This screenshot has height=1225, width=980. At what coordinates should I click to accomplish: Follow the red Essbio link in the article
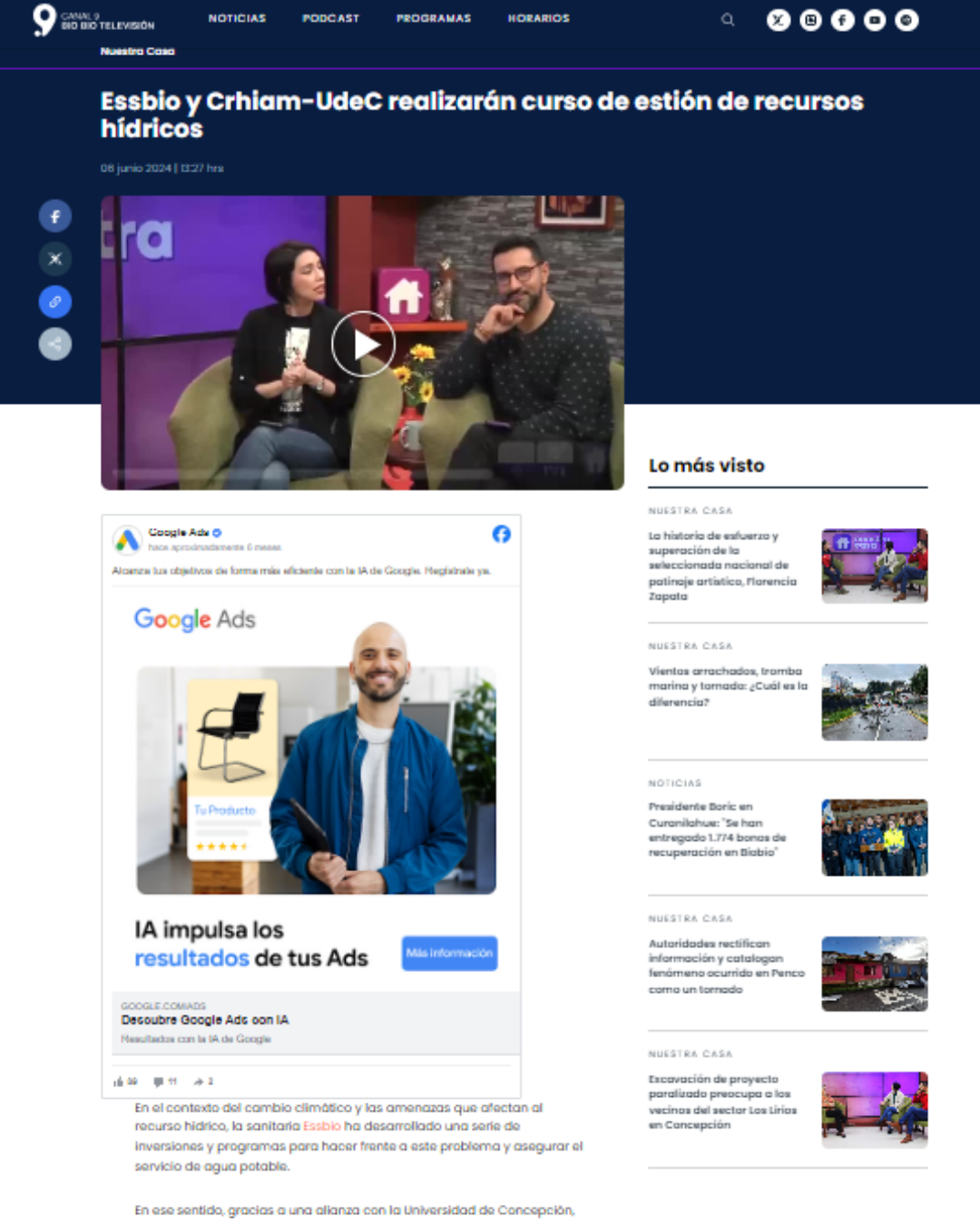click(322, 1126)
